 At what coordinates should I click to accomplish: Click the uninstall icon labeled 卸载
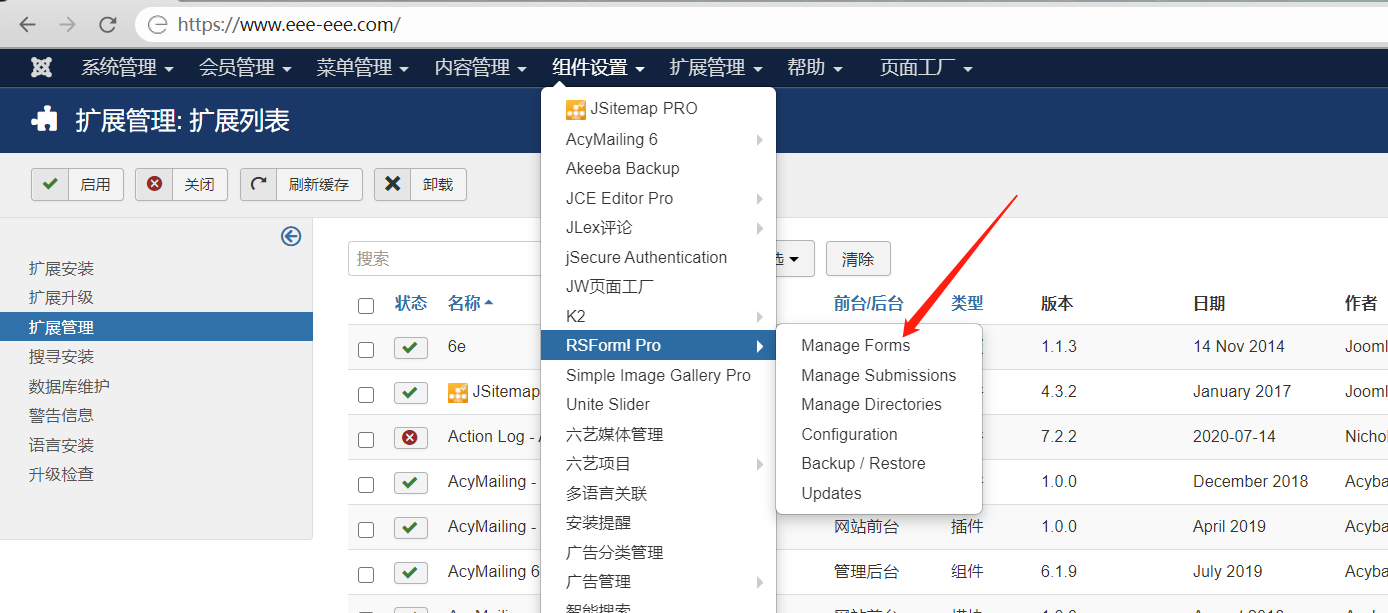392,184
